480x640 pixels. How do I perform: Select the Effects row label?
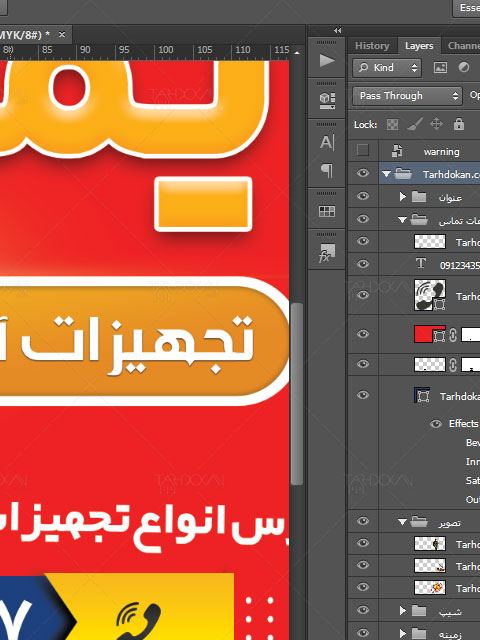click(x=463, y=424)
